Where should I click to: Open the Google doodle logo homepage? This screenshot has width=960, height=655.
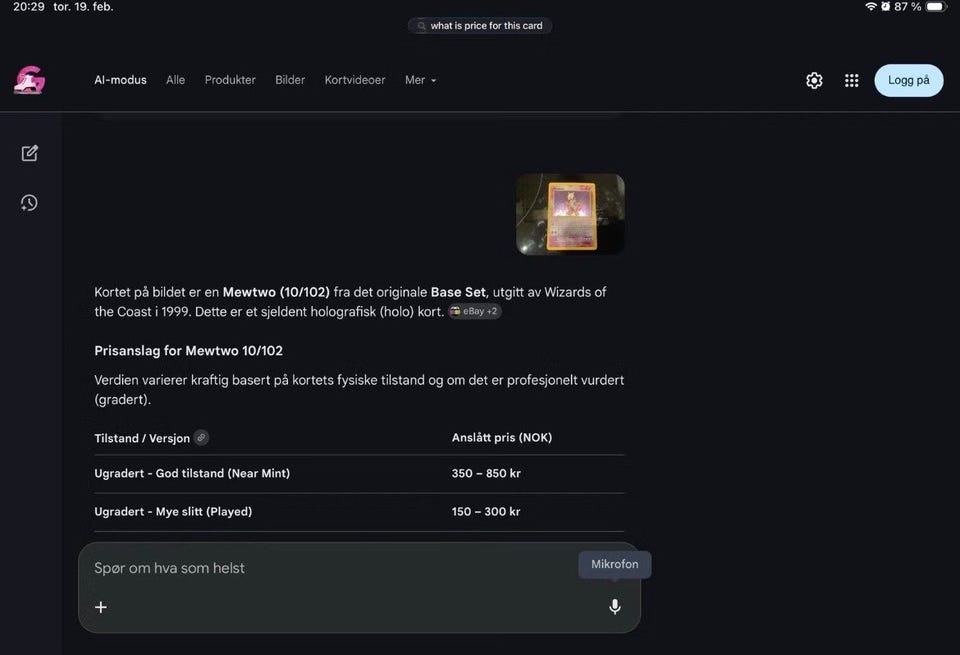29,80
